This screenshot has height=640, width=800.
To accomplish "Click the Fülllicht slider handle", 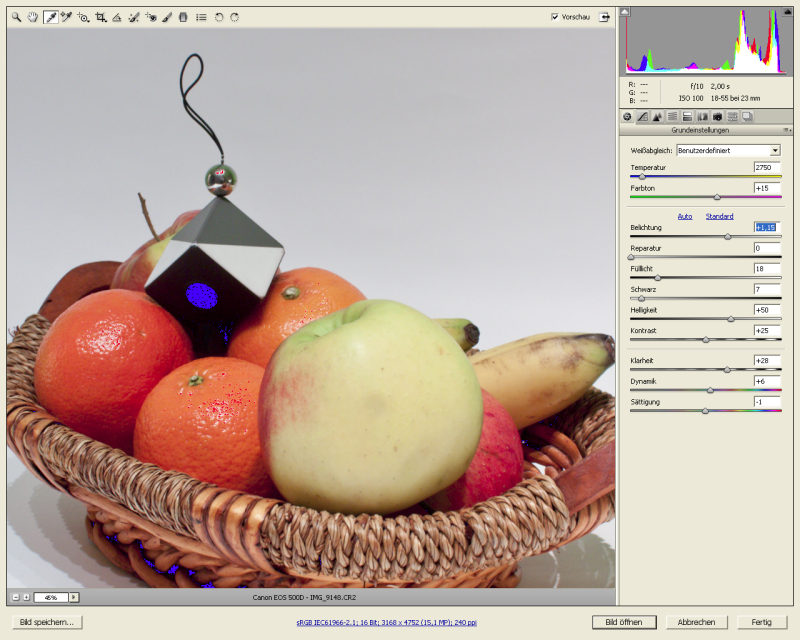I will 658,278.
